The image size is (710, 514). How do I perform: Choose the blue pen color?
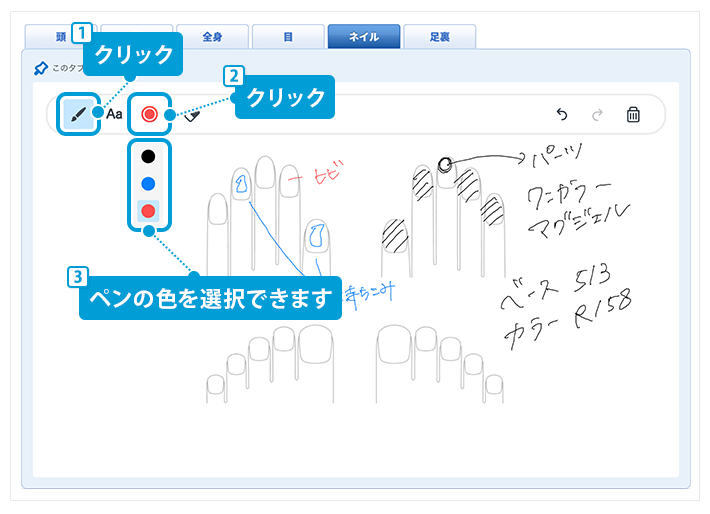pos(148,183)
